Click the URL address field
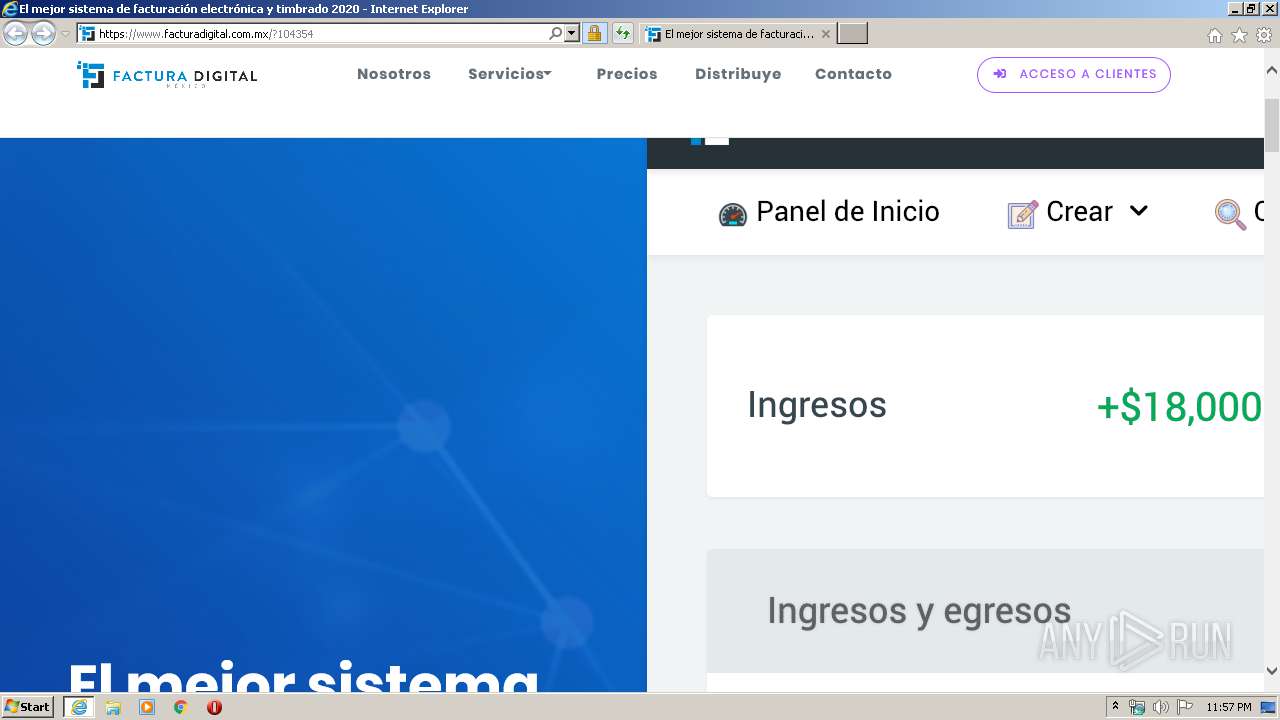This screenshot has width=1280, height=720. 322,33
